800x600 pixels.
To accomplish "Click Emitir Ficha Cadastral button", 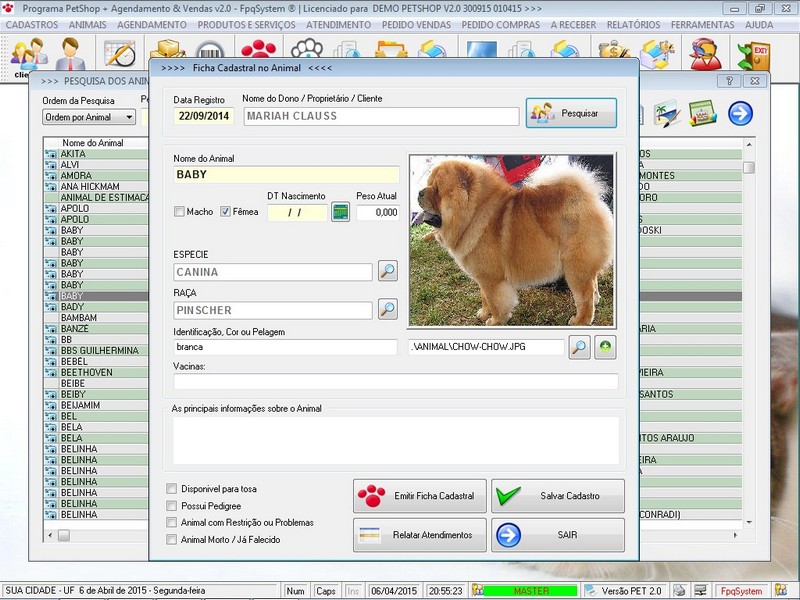I will [419, 496].
